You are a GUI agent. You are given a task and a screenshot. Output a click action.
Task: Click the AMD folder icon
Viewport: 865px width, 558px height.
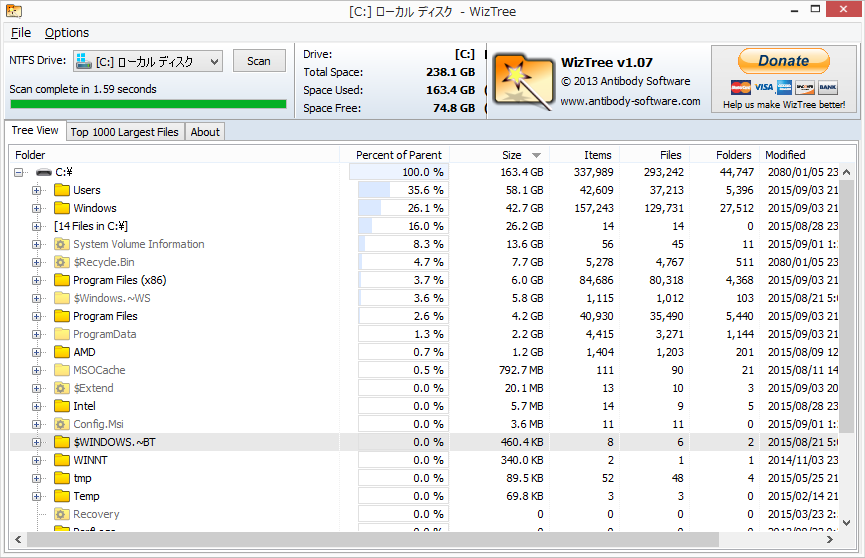pyautogui.click(x=62, y=352)
